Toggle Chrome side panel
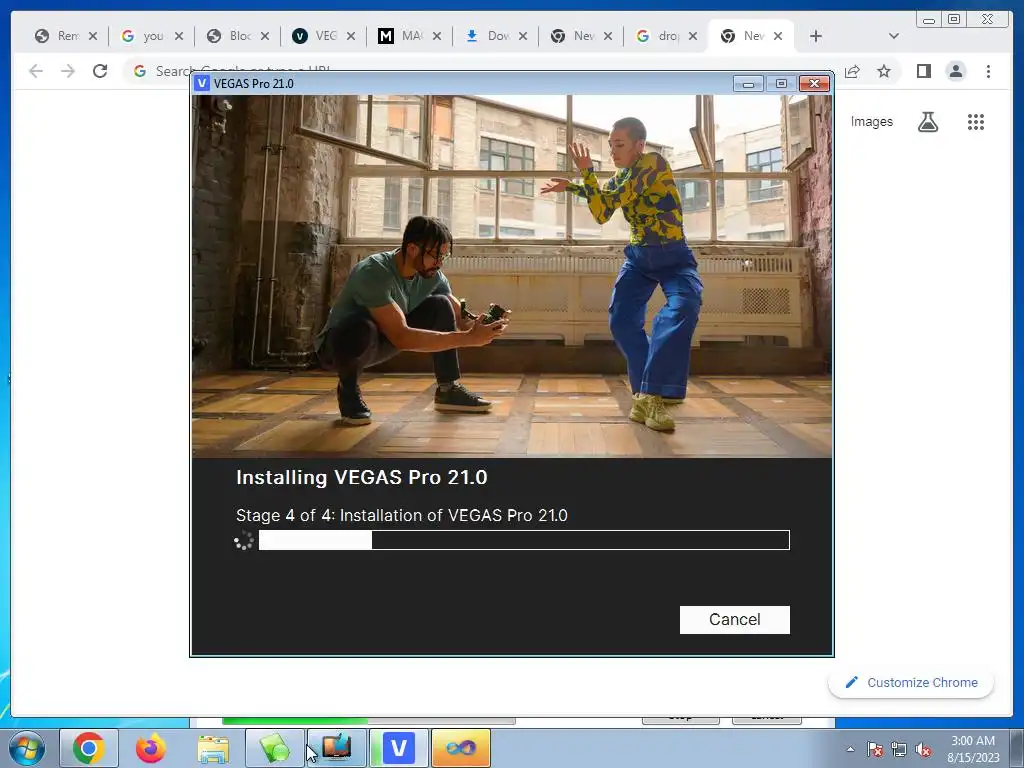This screenshot has height=768, width=1024. click(923, 71)
